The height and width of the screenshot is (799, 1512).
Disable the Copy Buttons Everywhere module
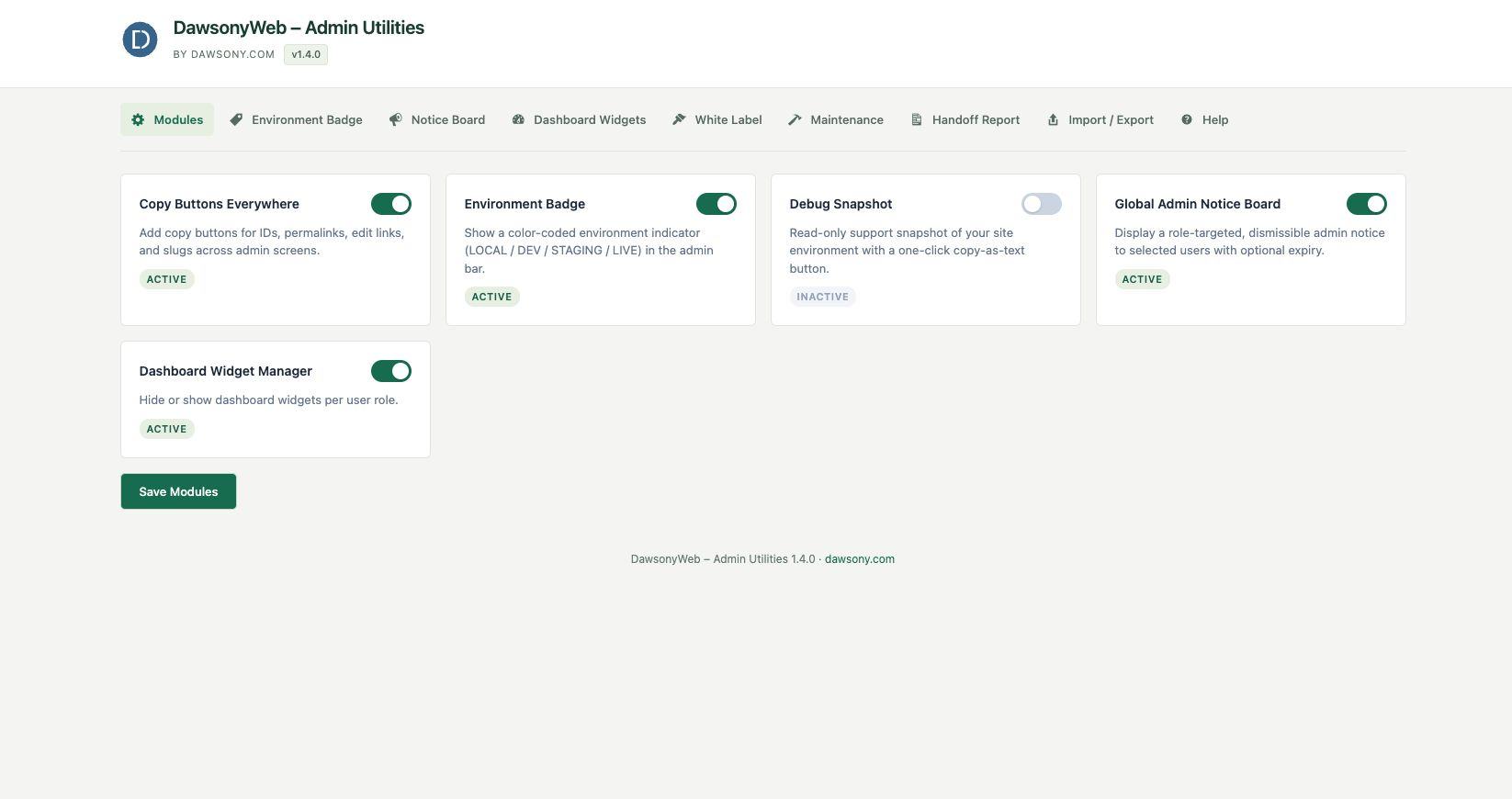tap(391, 204)
